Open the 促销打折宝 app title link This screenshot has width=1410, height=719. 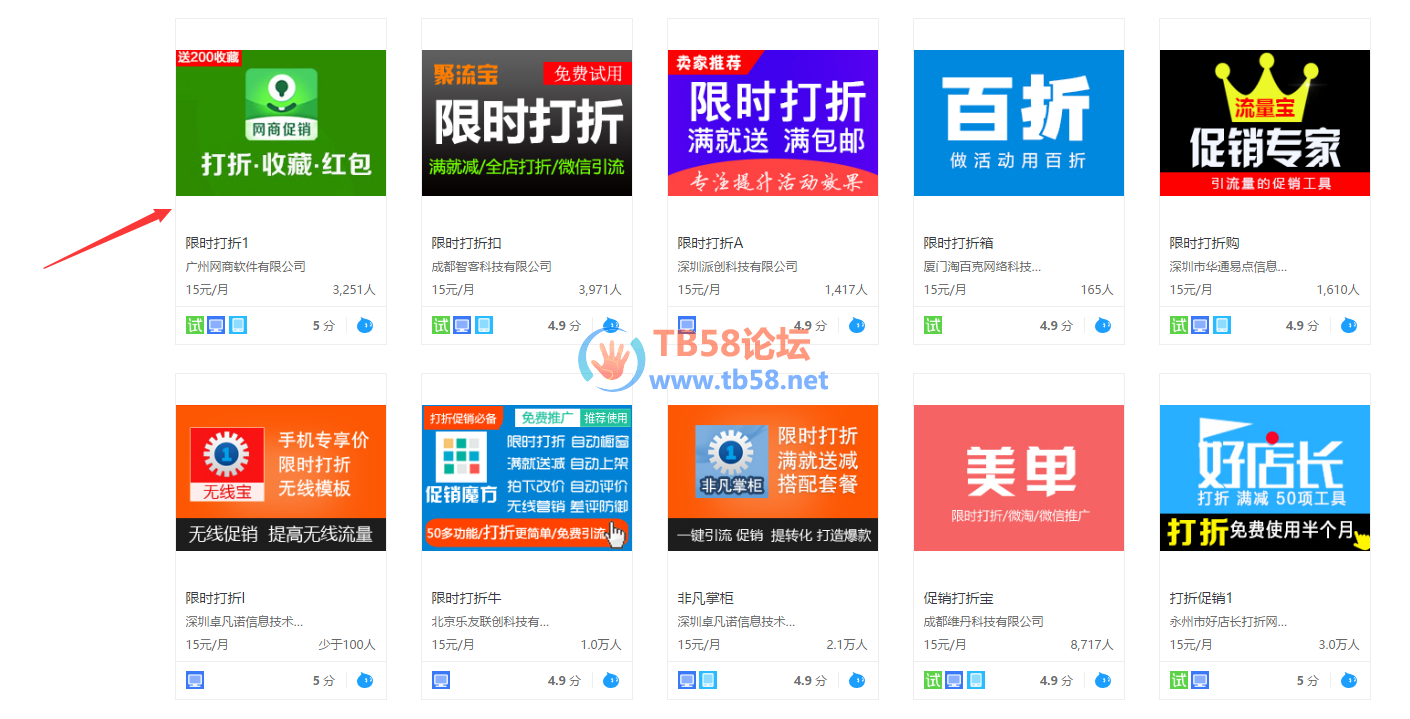959,598
